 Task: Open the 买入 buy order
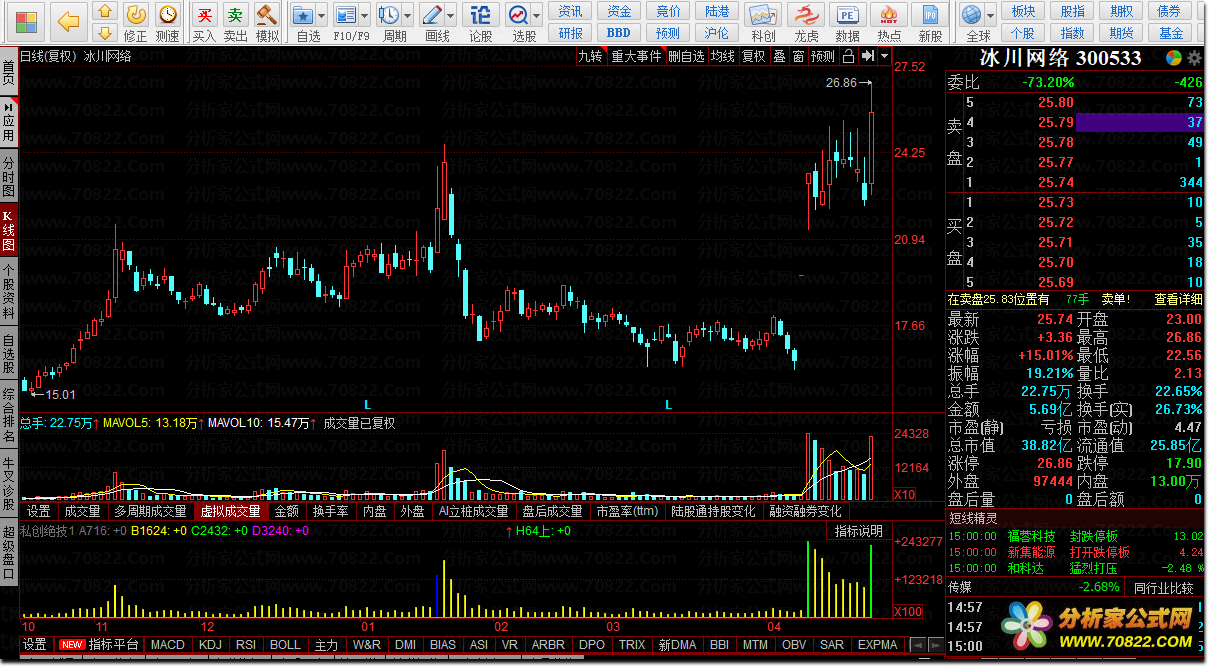204,22
